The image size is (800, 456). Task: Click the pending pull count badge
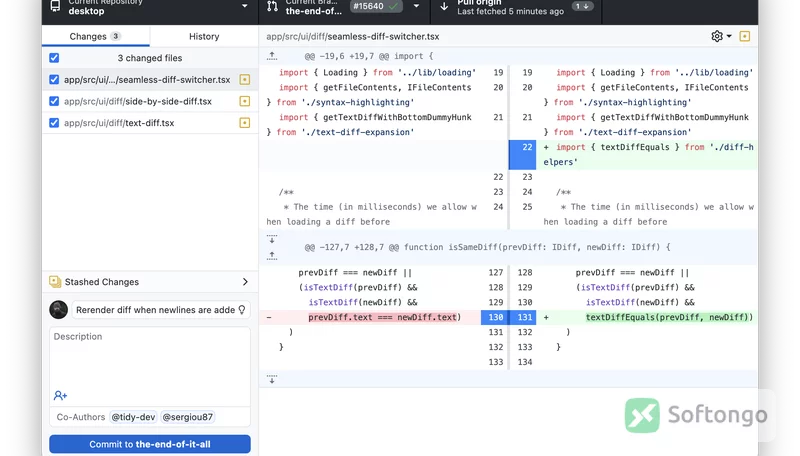[582, 6]
